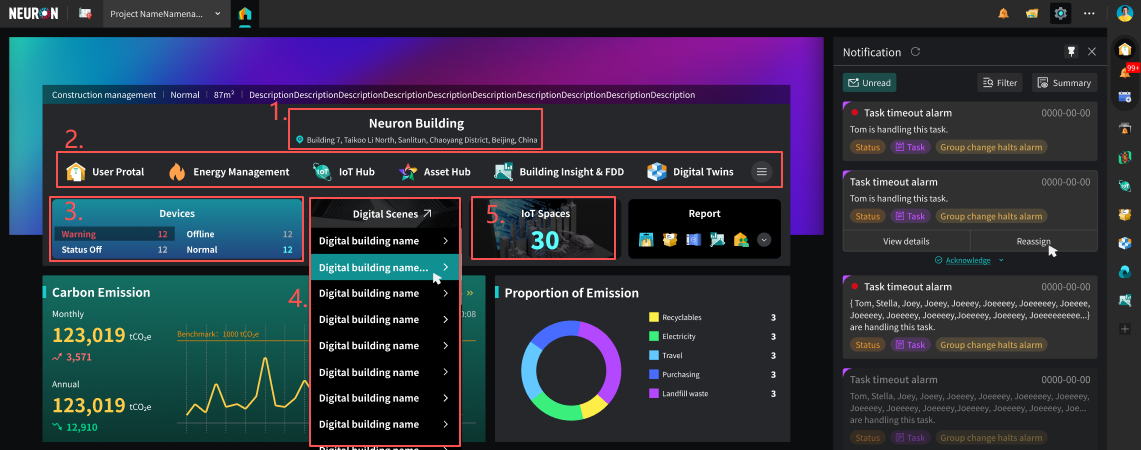Click the Recyclables yellow legend swatch
Screen dimensions: 1141x450
point(654,317)
